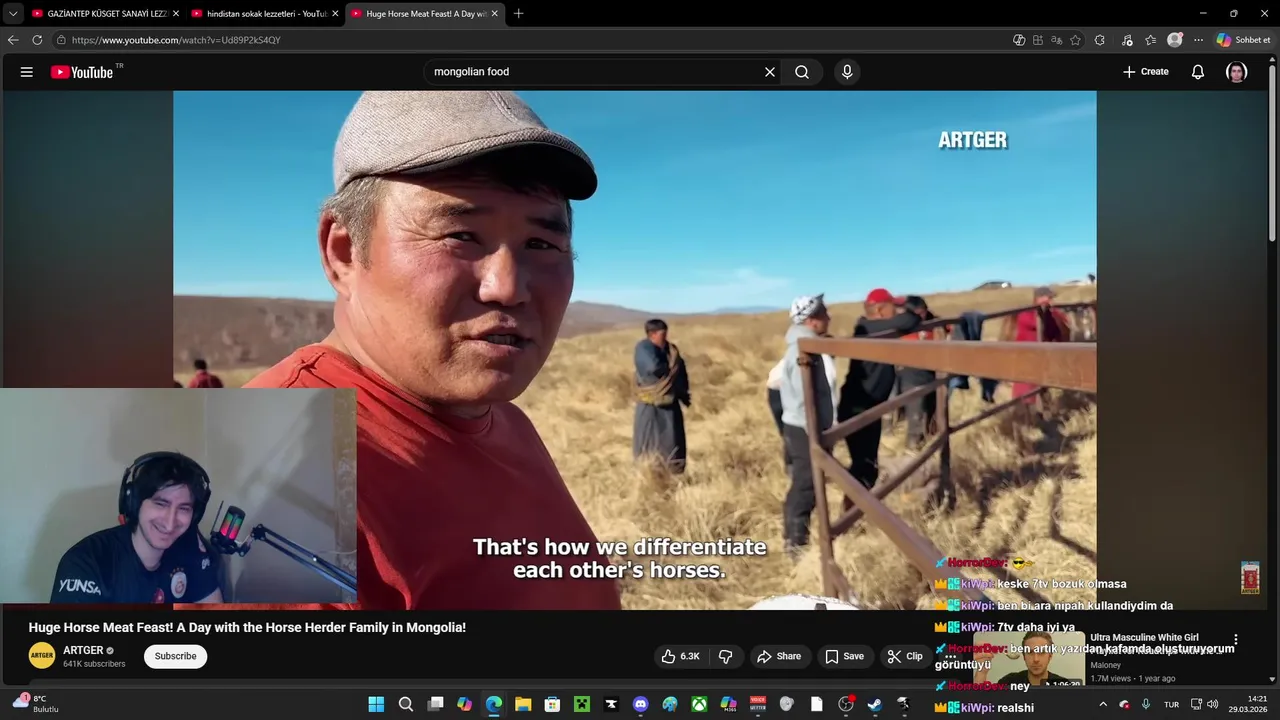This screenshot has height=720, width=1280.
Task: Open the favorites list icon in toolbar
Action: coord(1150,40)
